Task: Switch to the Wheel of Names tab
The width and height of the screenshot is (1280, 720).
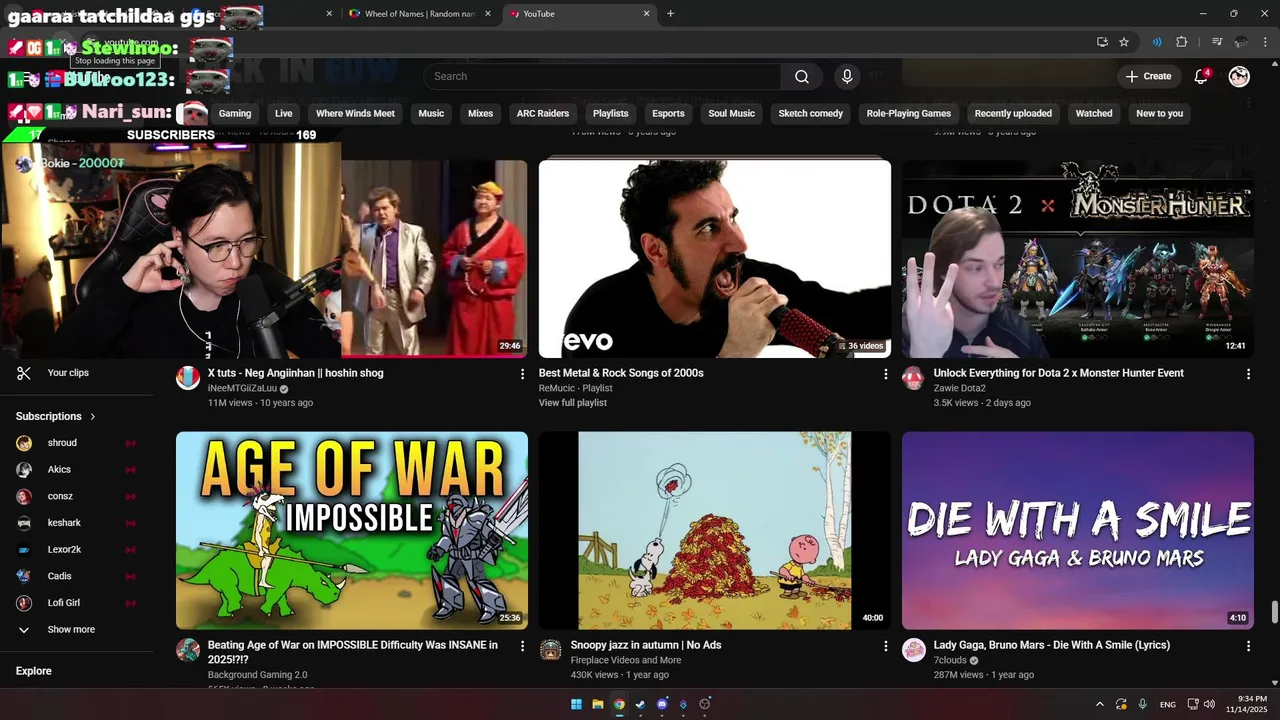Action: tap(420, 14)
